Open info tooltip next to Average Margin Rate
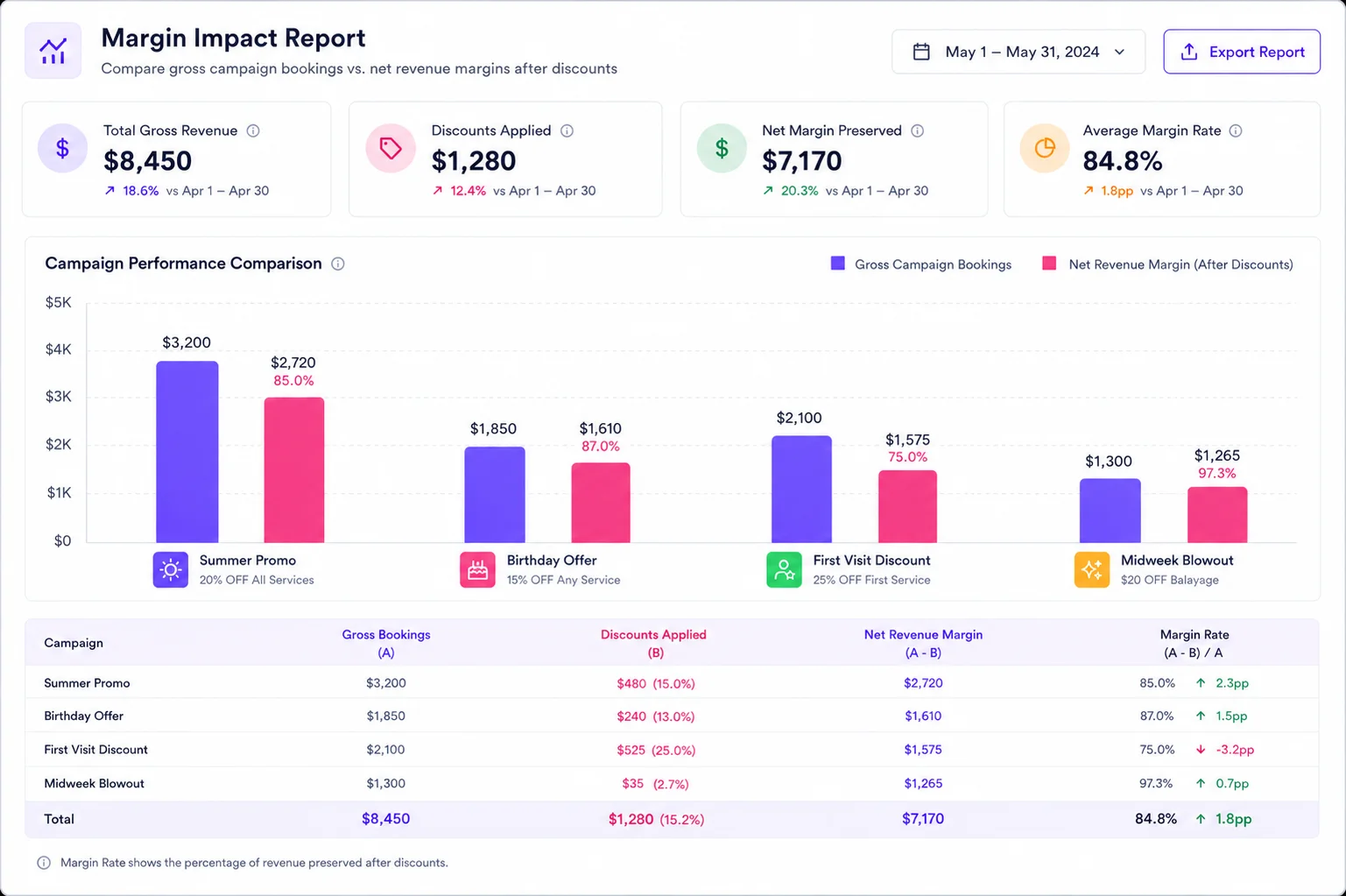The image size is (1346, 896). click(x=1235, y=131)
